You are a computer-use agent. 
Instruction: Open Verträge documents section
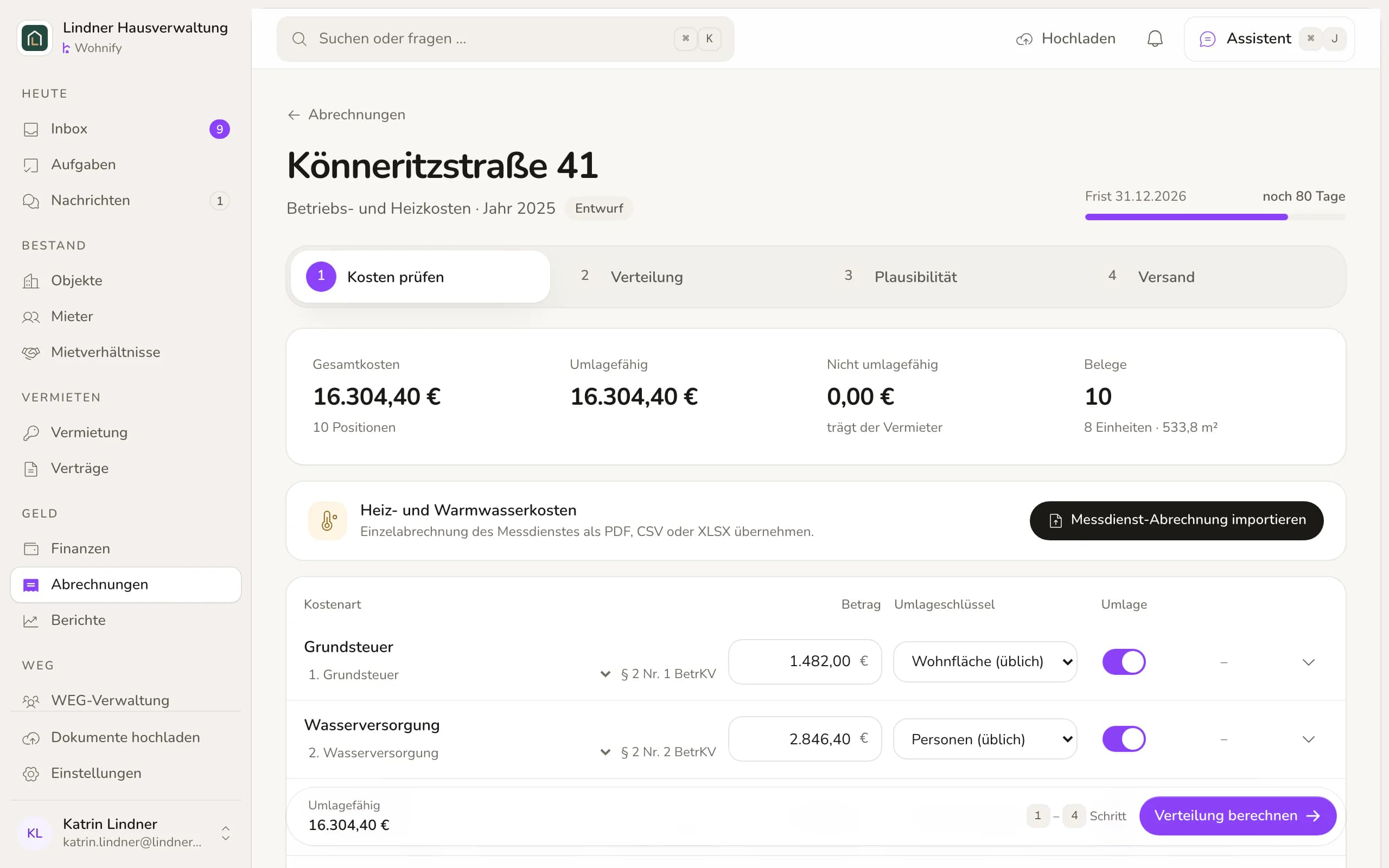pyautogui.click(x=126, y=468)
